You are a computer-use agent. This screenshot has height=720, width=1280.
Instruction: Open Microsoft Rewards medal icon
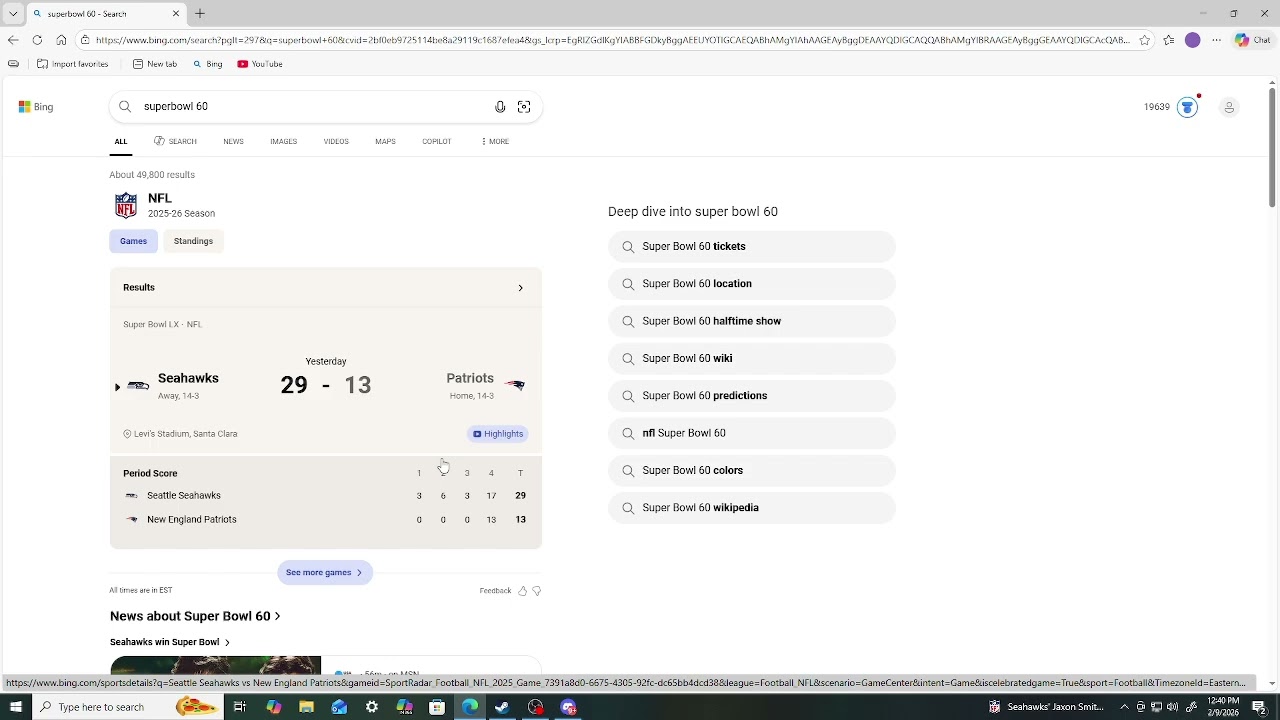1187,107
